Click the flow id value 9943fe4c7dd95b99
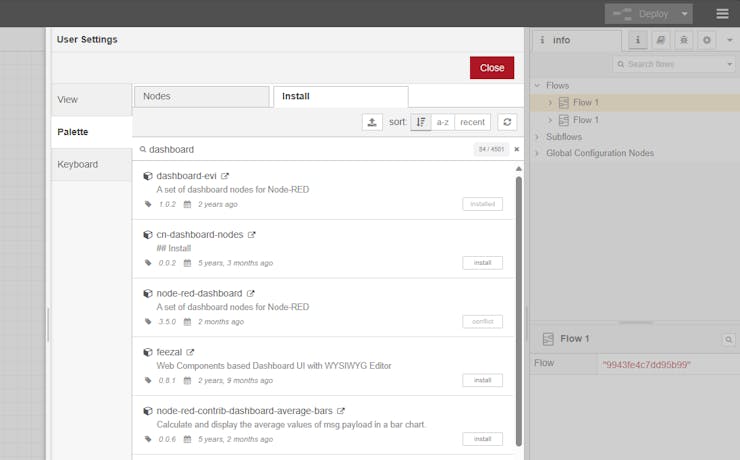740x460 pixels. (x=646, y=364)
